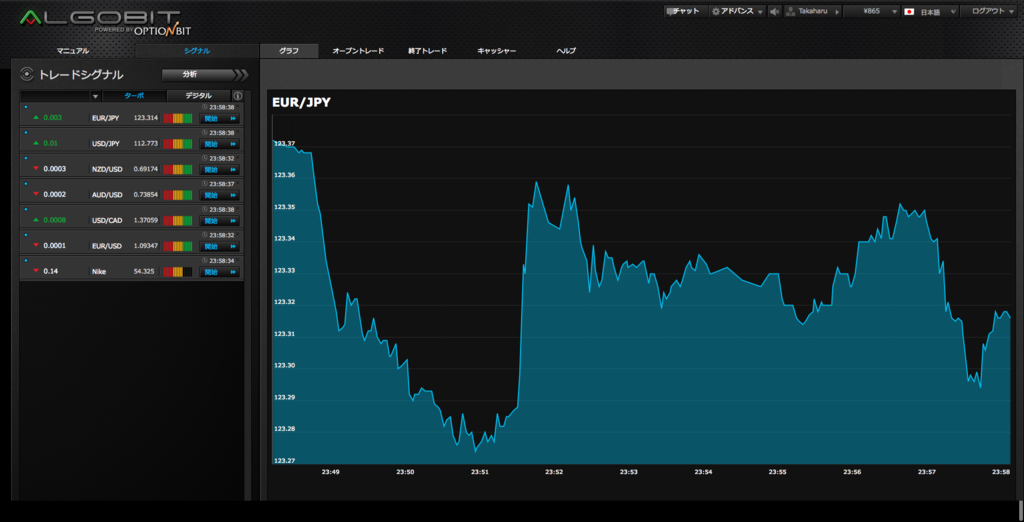
Task: Click the 123.314 EUR/JPY price
Action: click(x=146, y=118)
